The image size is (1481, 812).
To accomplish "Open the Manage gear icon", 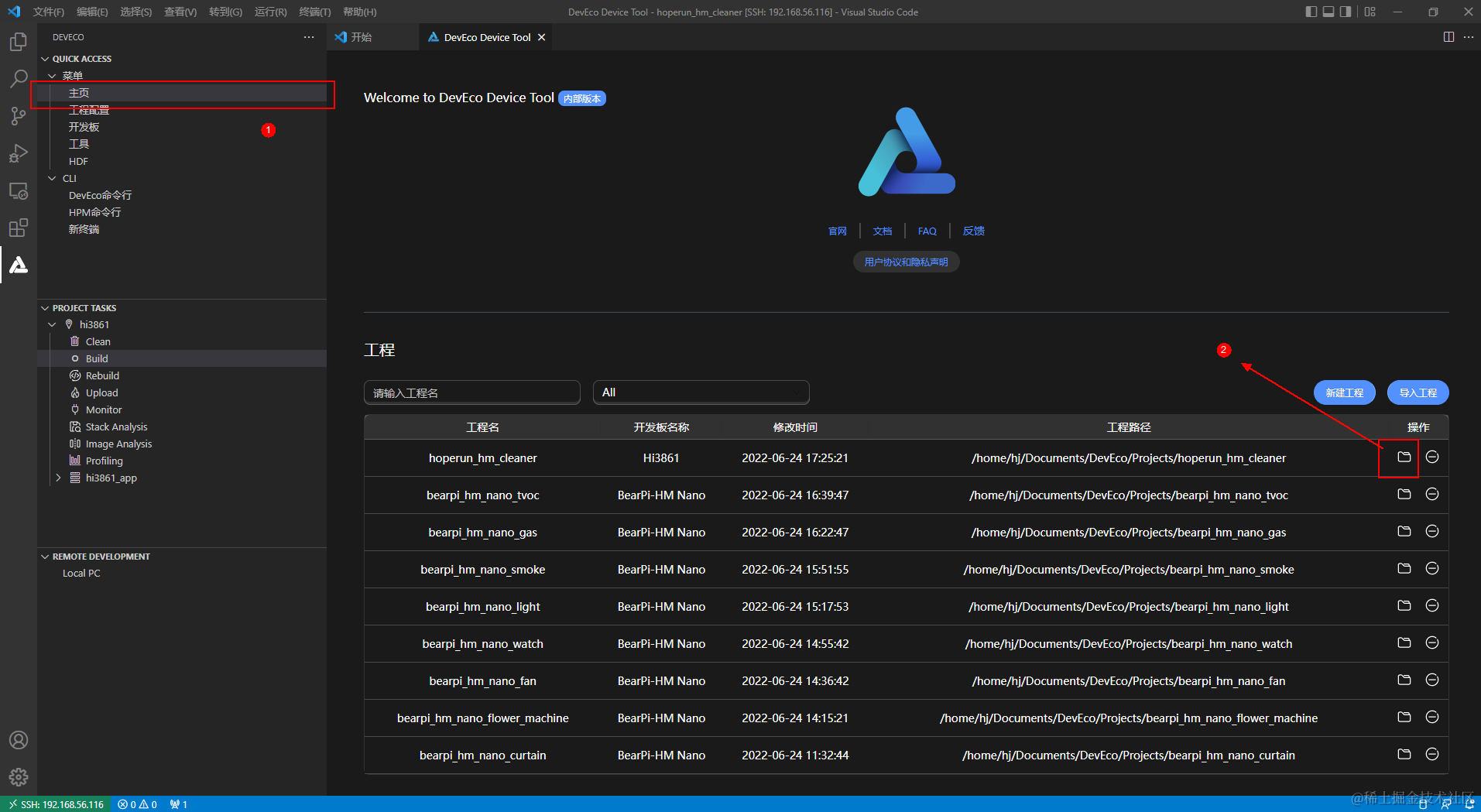I will tap(19, 777).
